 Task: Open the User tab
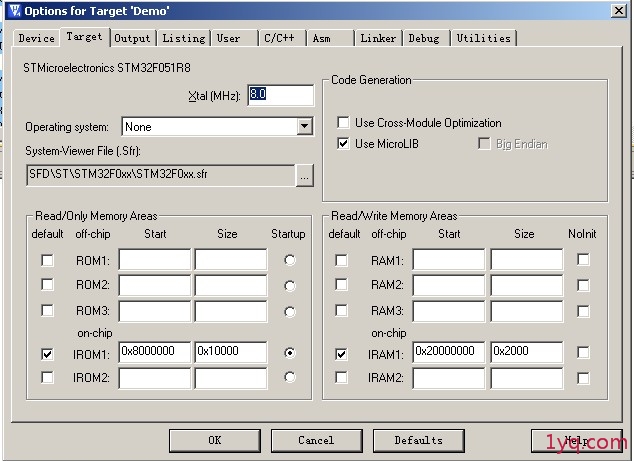(x=234, y=38)
